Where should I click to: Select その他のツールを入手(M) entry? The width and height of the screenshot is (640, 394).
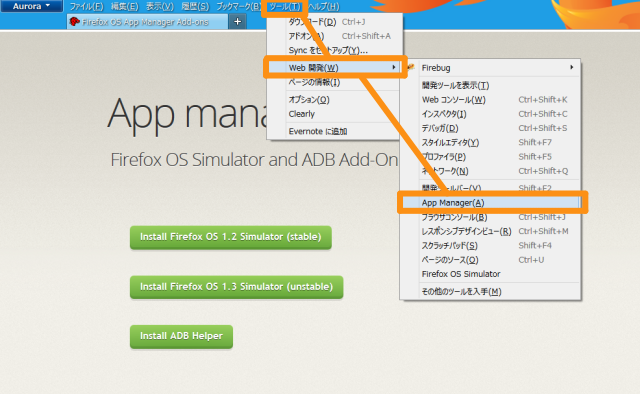[x=491, y=292]
